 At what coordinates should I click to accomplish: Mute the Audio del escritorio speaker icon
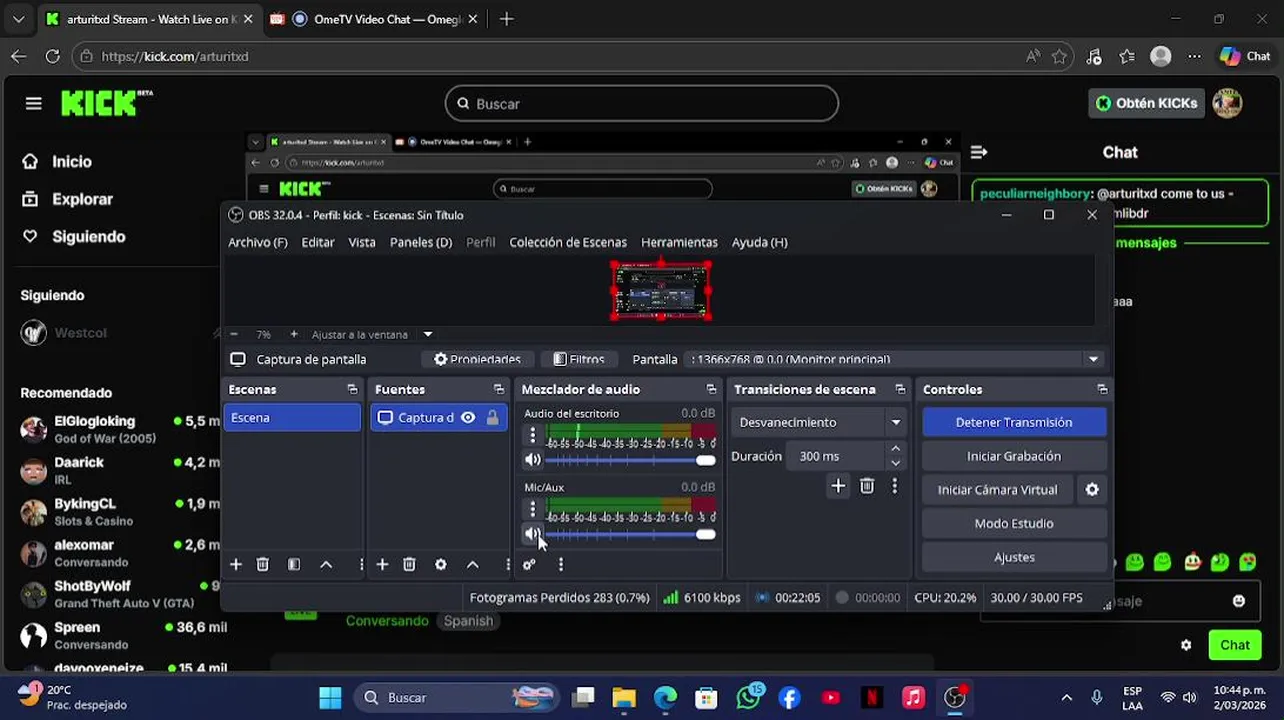(x=533, y=460)
